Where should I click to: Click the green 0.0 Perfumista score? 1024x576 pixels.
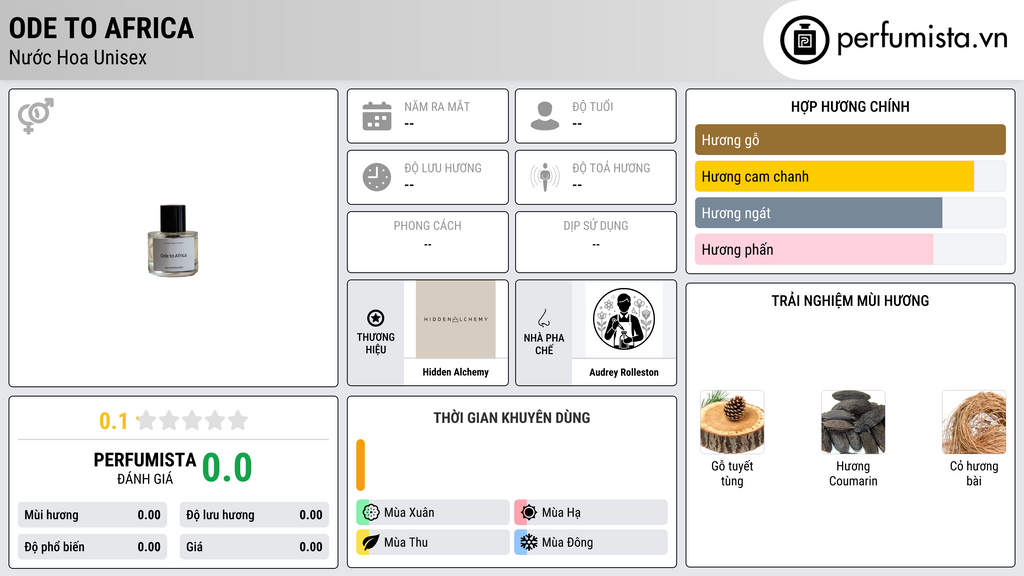click(227, 468)
